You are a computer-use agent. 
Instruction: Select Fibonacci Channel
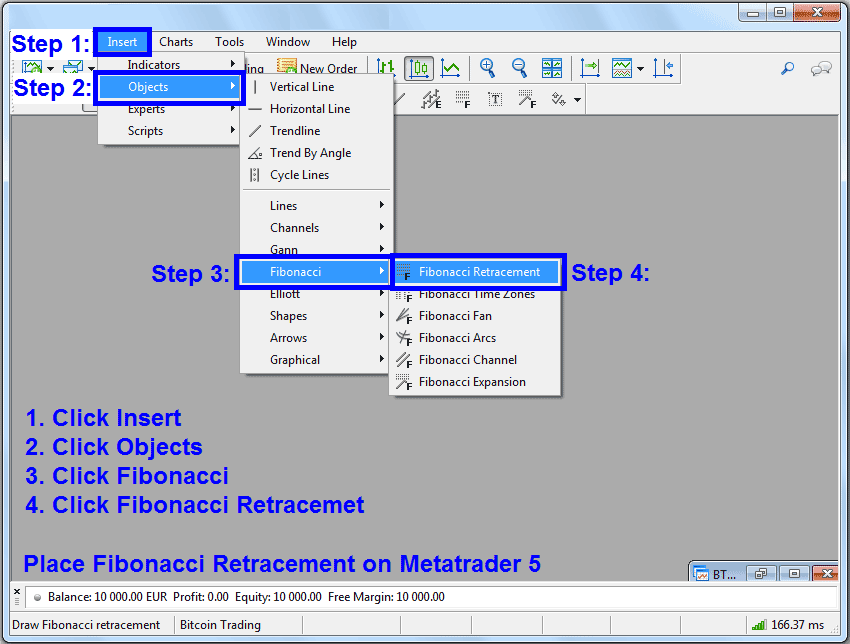(475, 360)
